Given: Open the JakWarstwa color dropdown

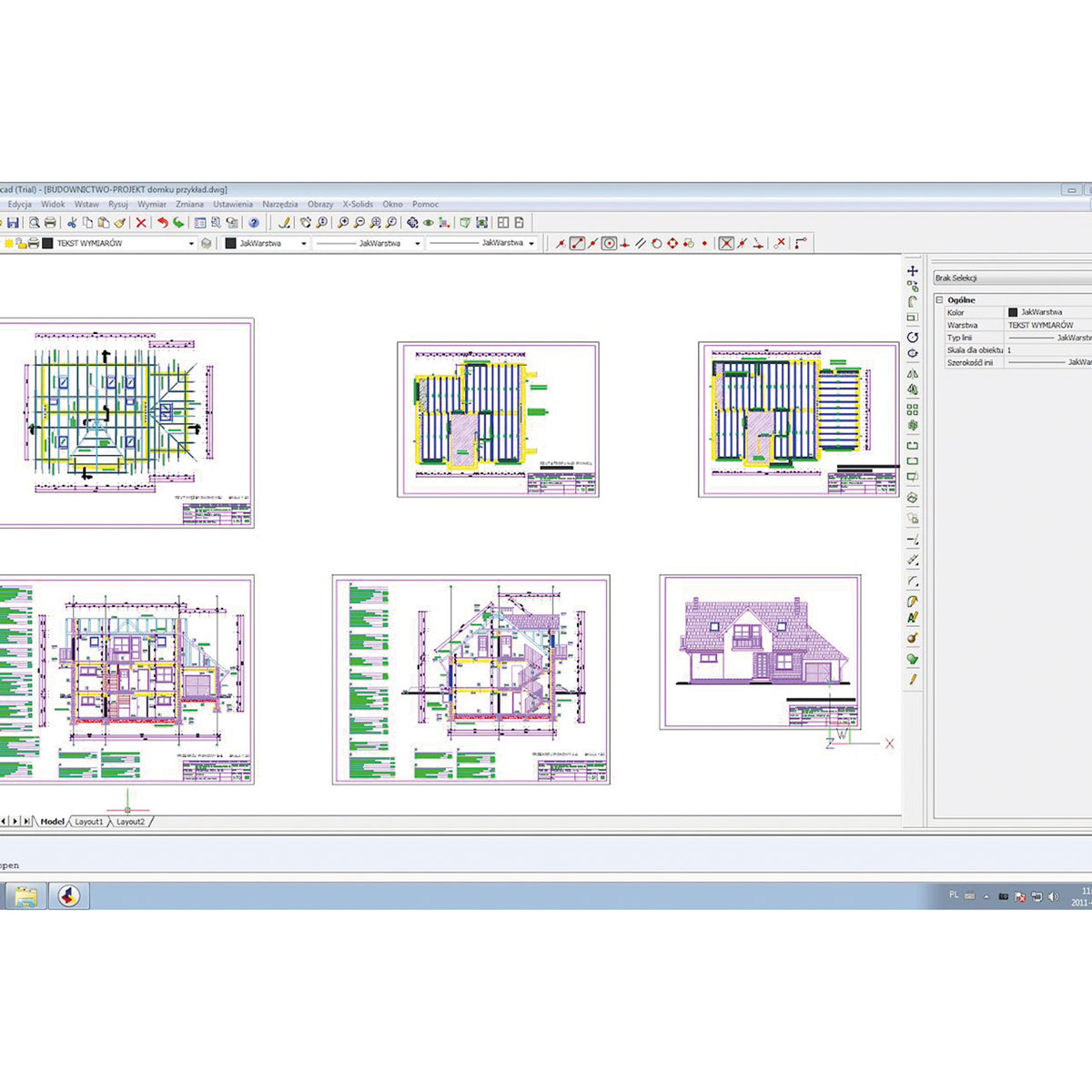Looking at the screenshot, I should point(304,244).
